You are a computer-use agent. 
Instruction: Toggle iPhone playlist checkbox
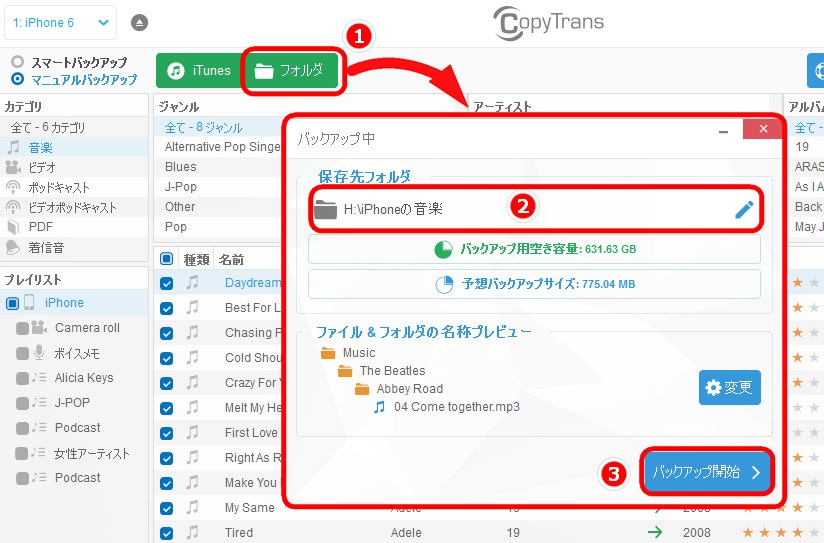point(12,303)
